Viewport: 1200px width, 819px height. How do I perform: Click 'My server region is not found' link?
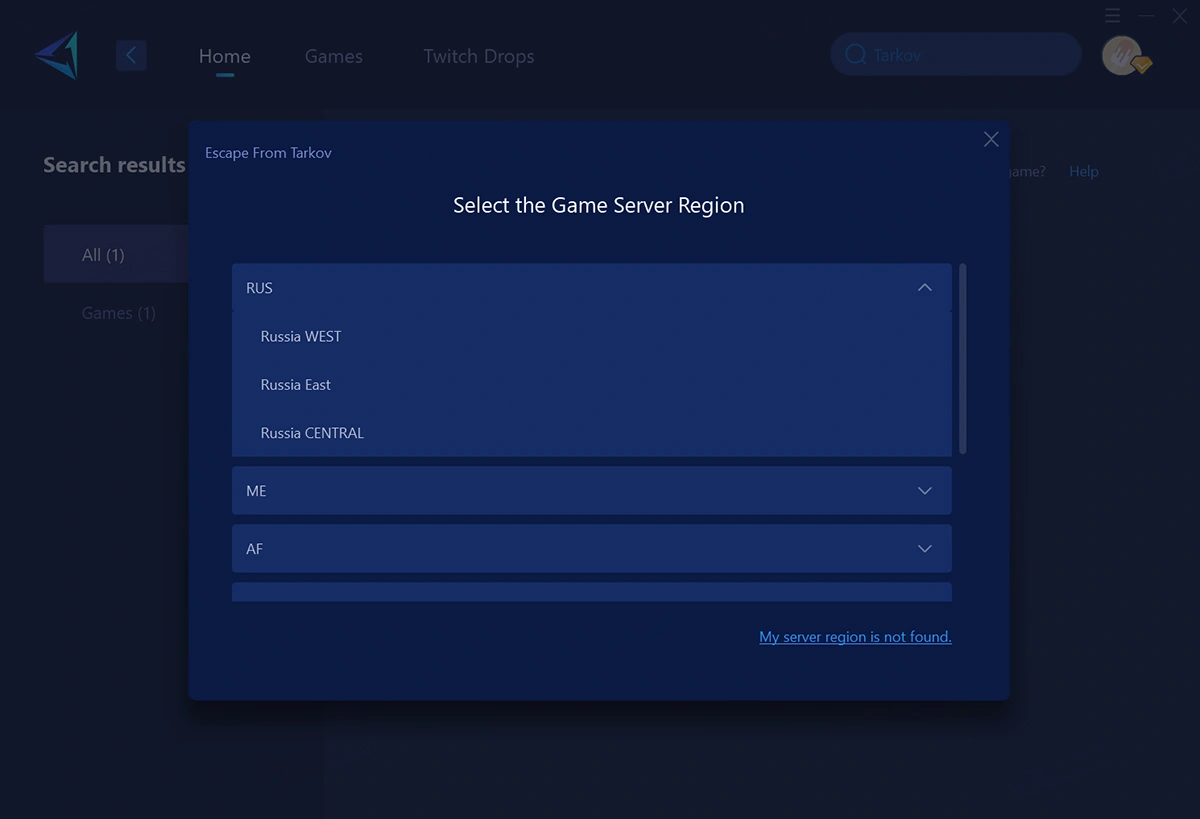(x=855, y=637)
